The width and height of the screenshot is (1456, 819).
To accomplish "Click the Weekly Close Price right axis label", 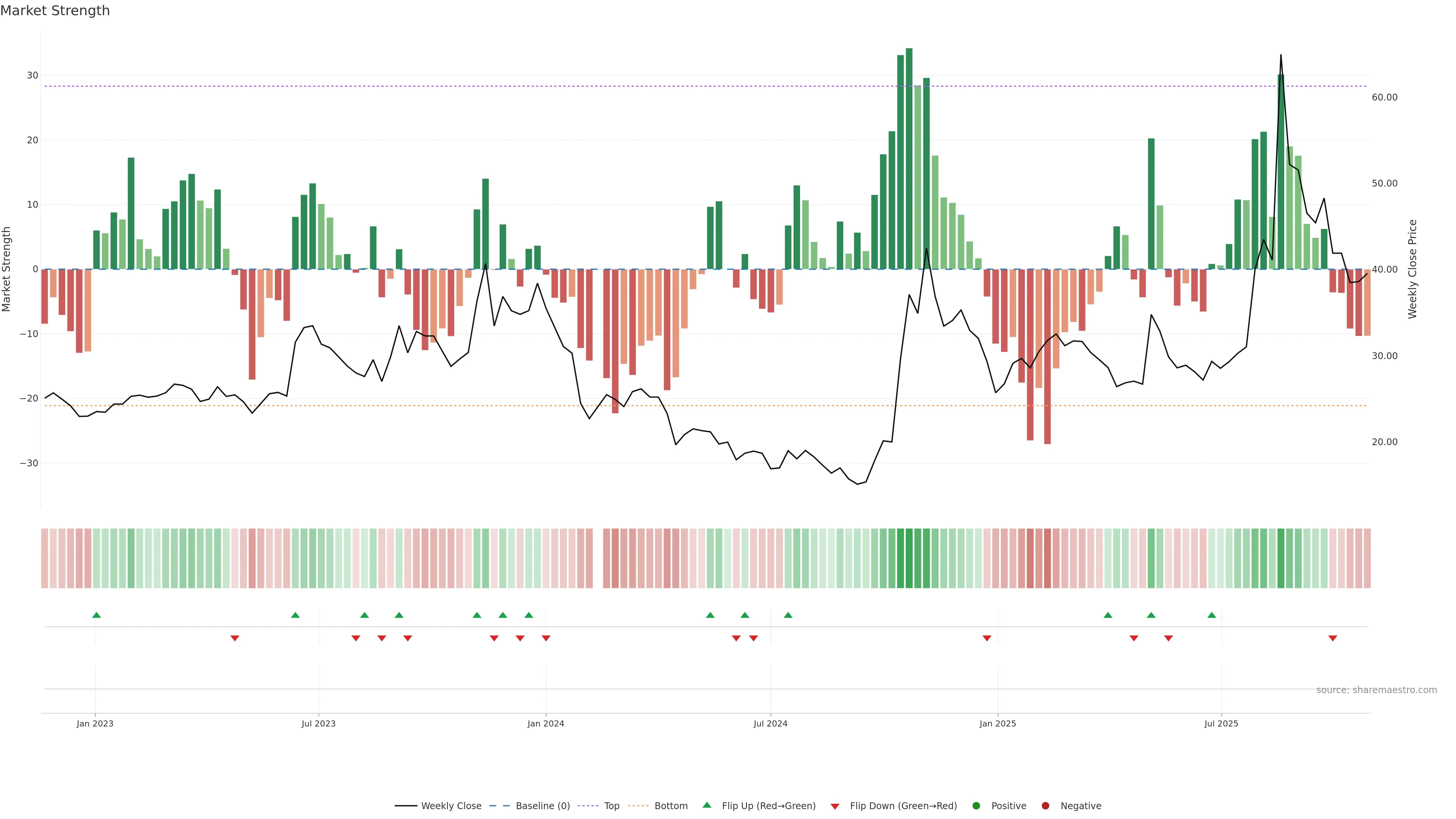I will (x=1412, y=269).
